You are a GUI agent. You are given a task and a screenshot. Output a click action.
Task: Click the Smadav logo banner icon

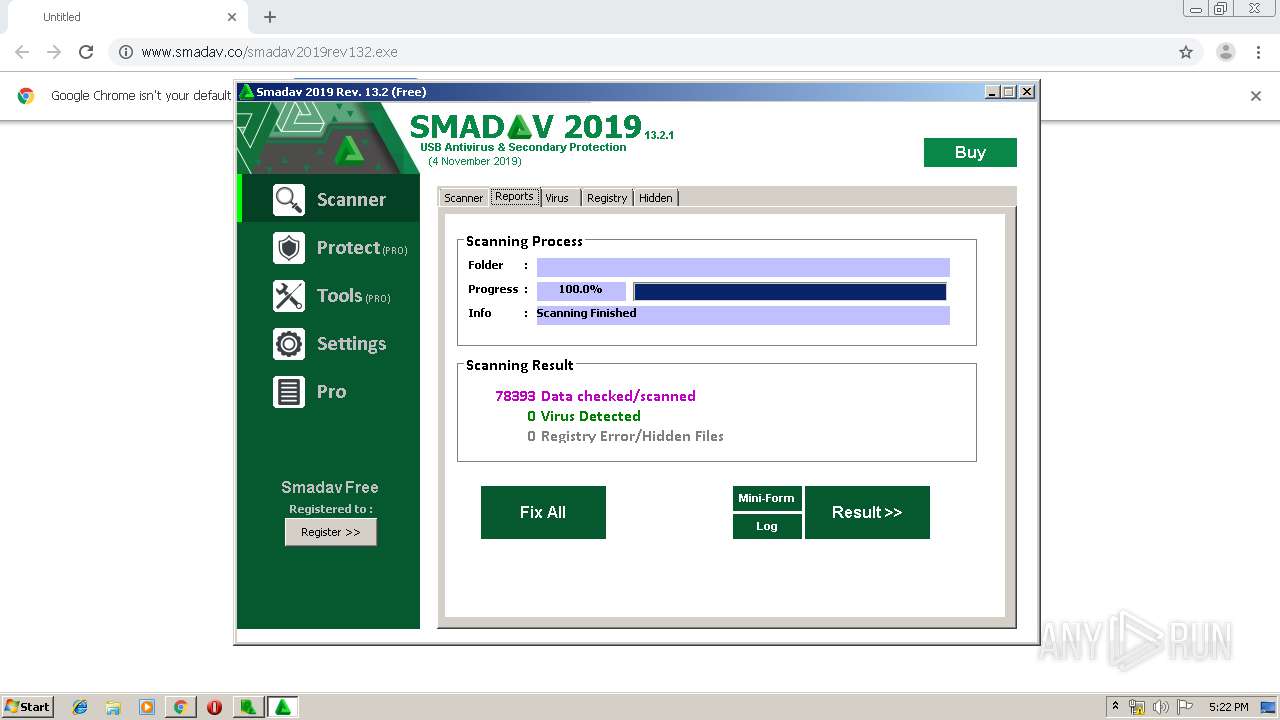click(x=348, y=150)
